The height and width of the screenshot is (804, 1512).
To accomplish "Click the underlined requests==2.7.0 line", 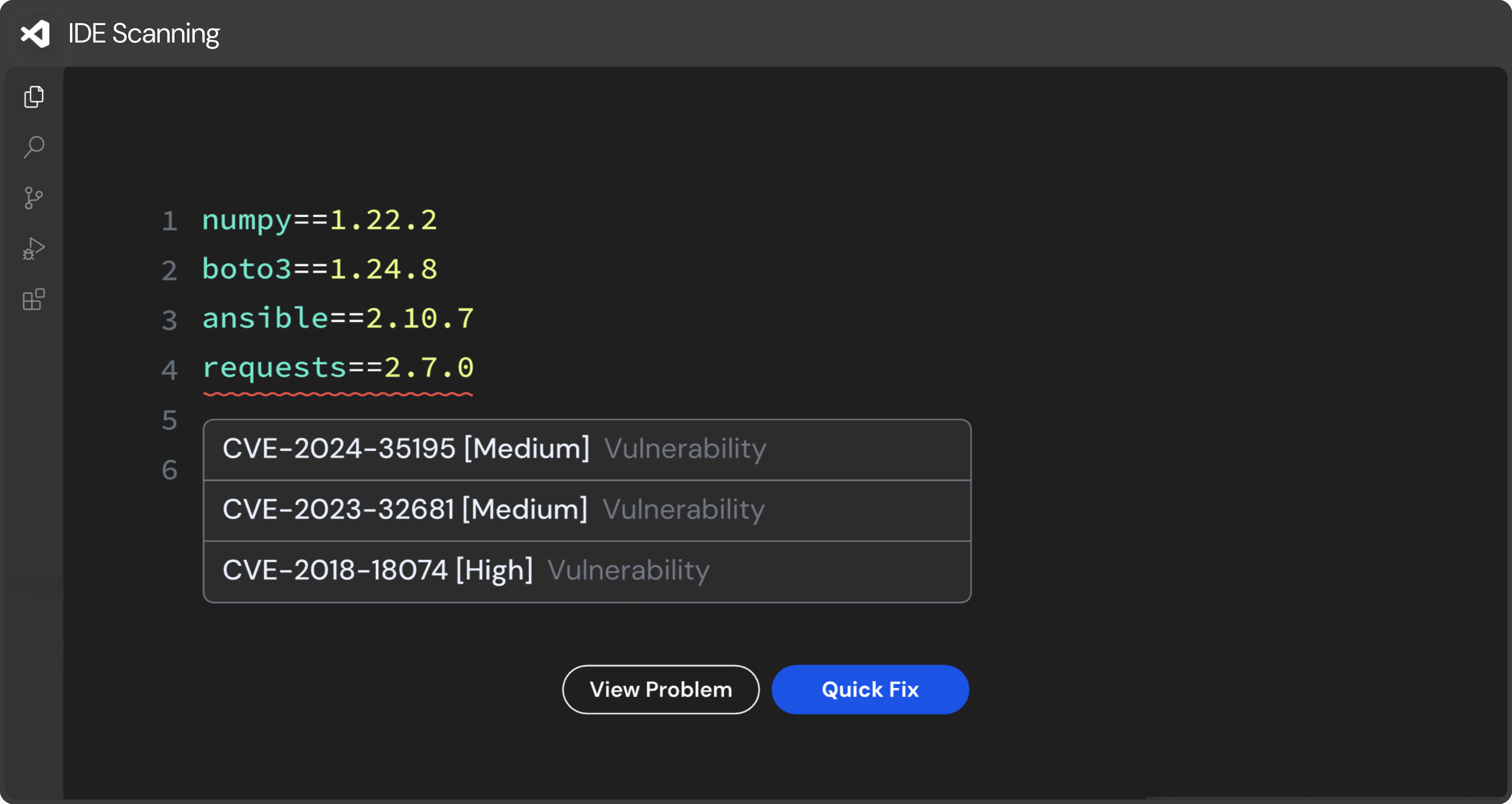I will tap(338, 369).
